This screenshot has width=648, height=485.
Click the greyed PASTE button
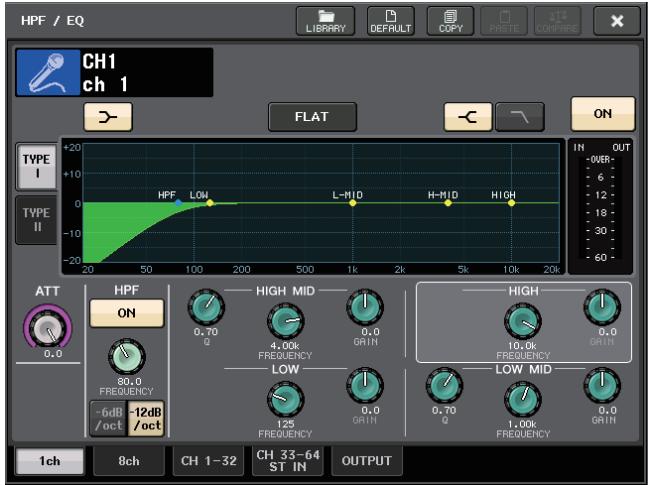(x=504, y=21)
